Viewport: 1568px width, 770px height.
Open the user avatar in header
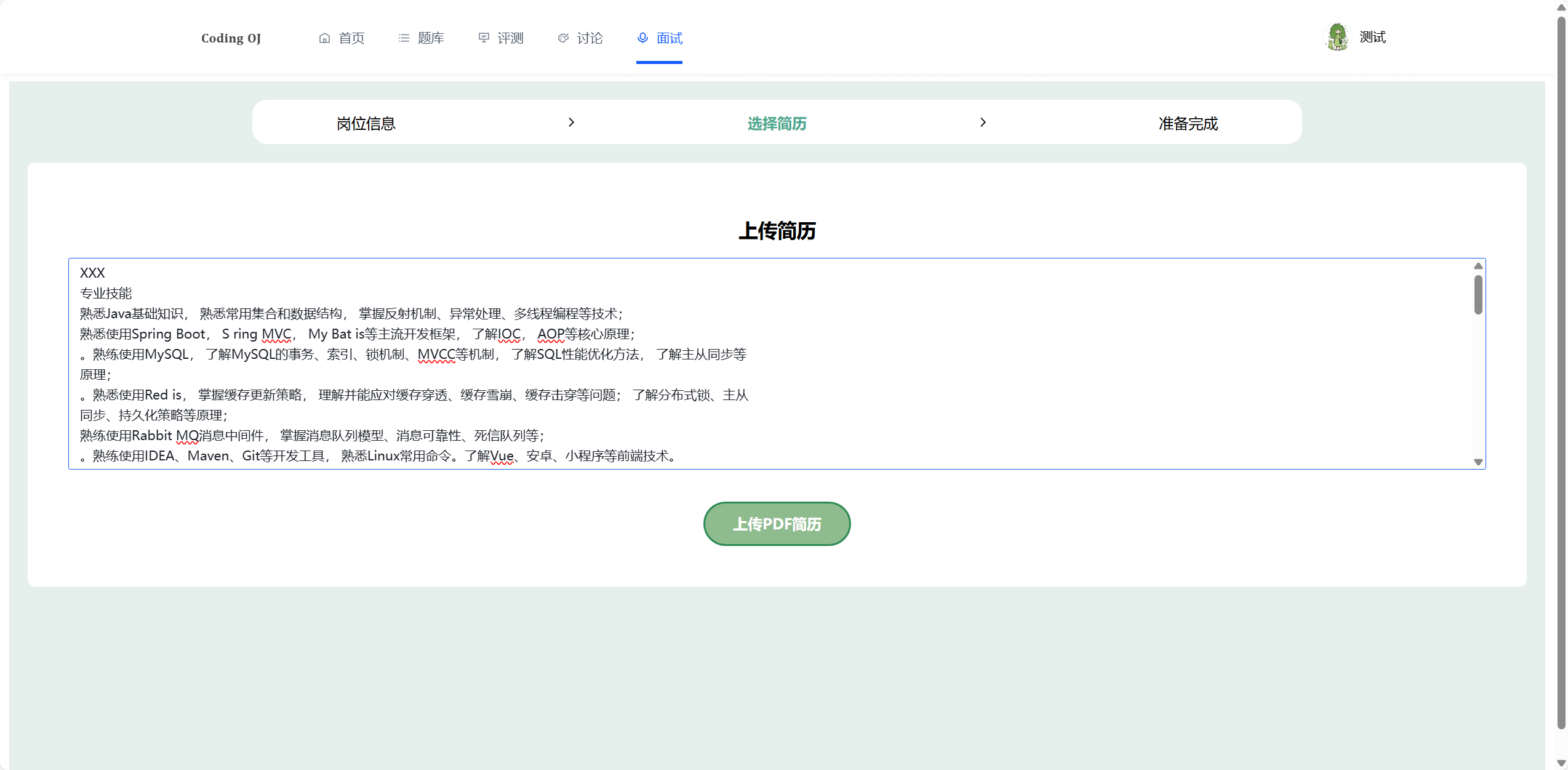coord(1338,37)
